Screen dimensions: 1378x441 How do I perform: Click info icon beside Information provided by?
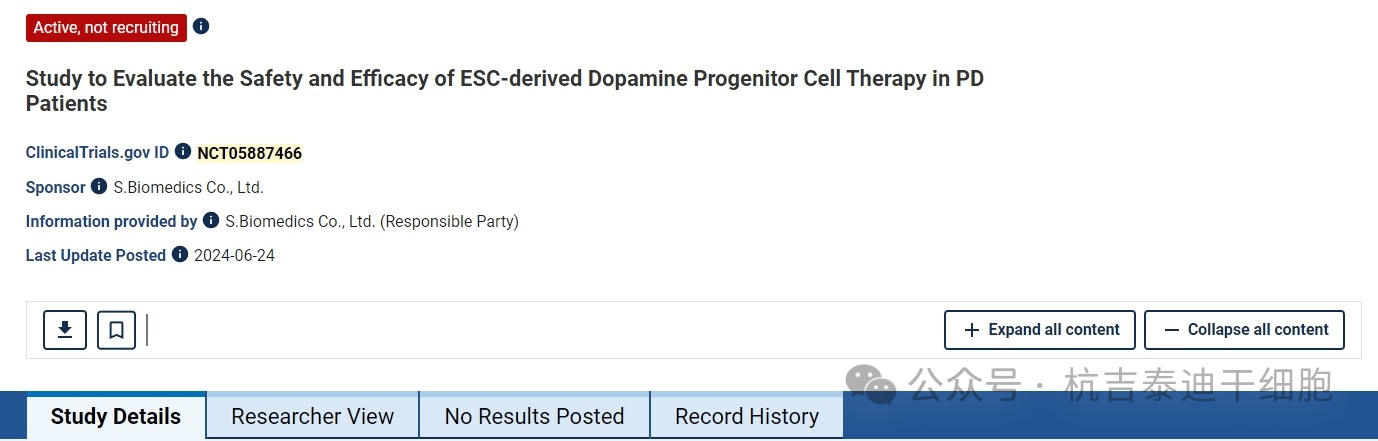(211, 220)
